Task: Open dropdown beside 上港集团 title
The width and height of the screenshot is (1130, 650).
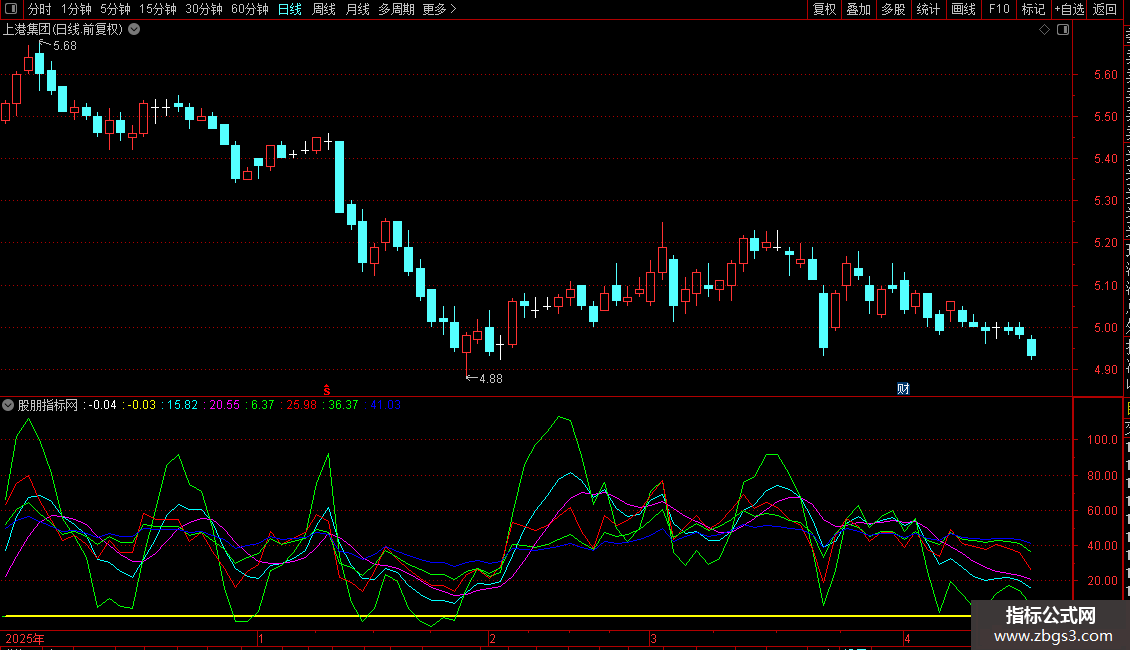Action: click(134, 29)
